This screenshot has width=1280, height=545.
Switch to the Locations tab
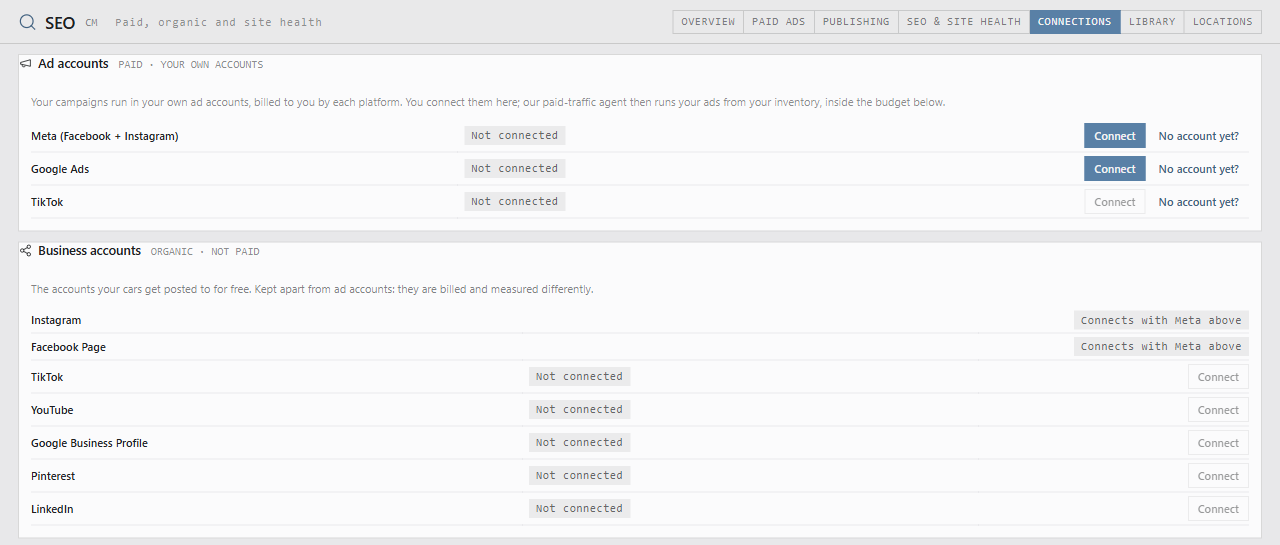1223,22
